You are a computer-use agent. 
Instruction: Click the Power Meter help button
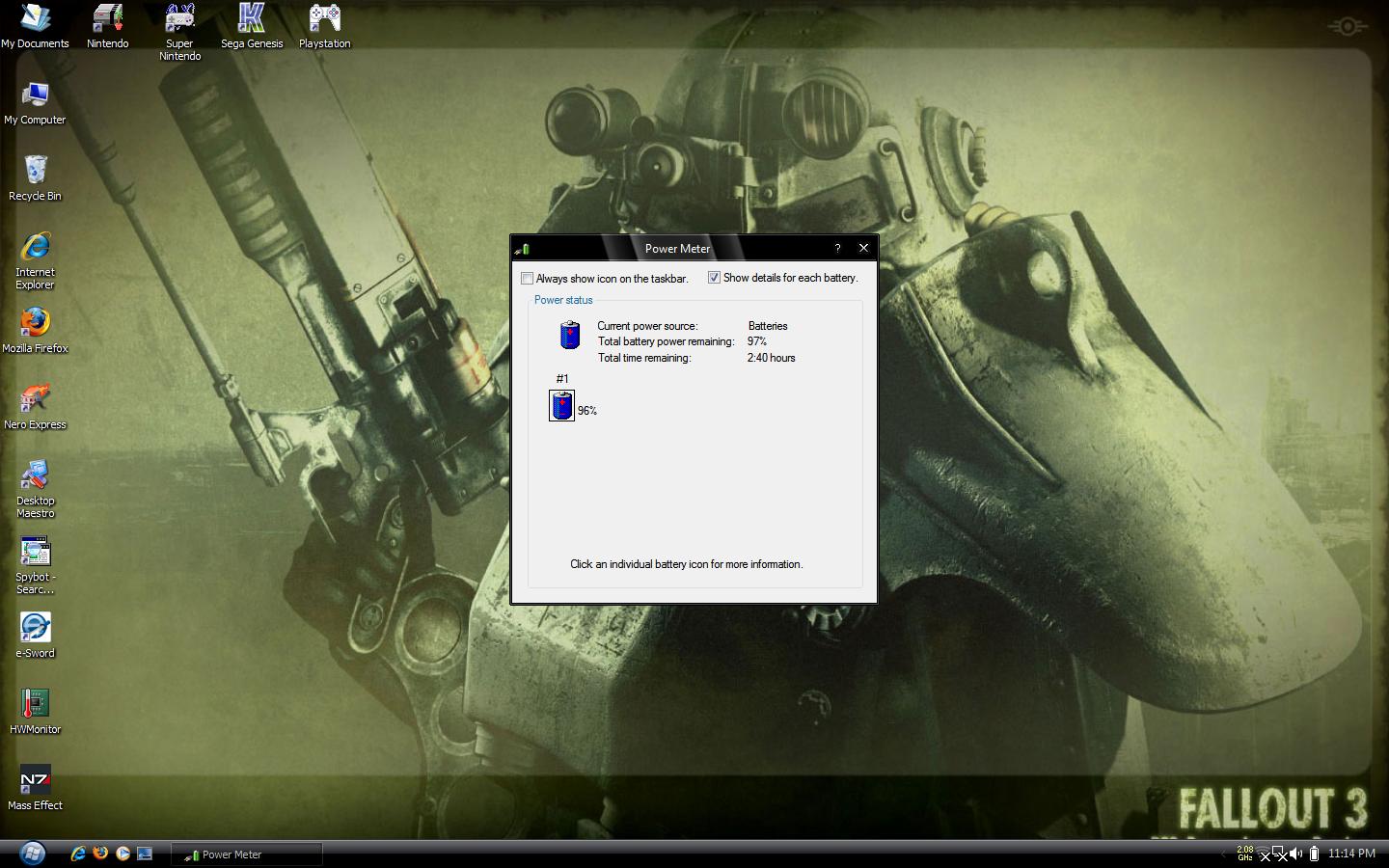837,248
